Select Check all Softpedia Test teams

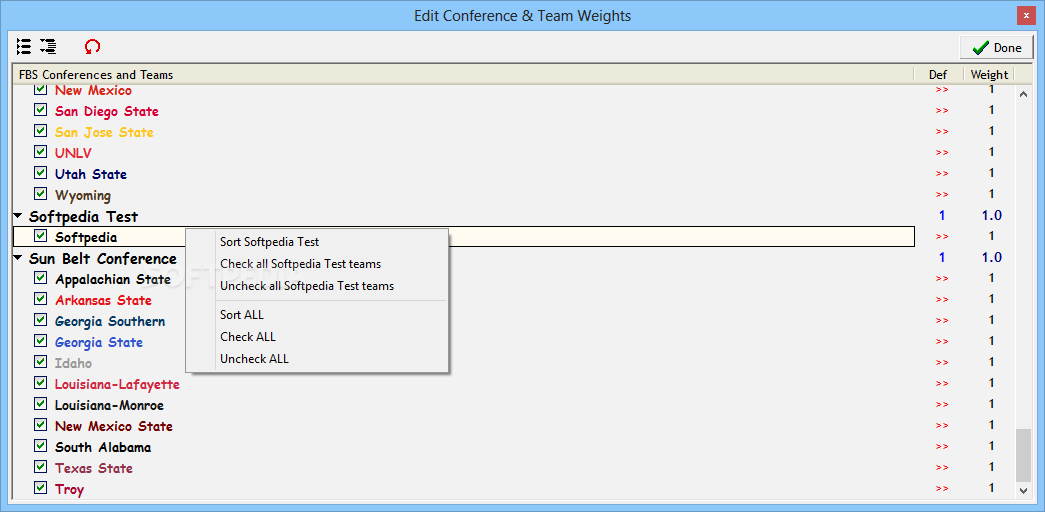pyautogui.click(x=301, y=264)
